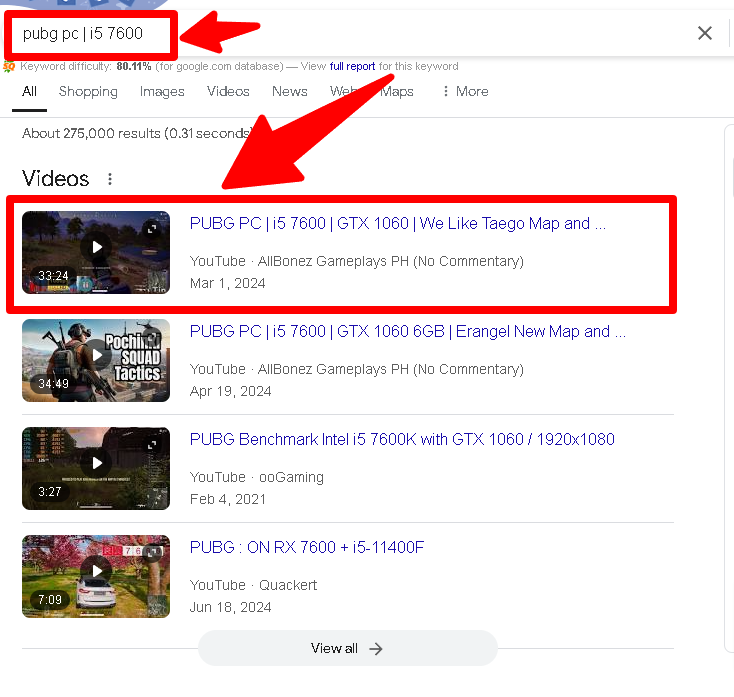This screenshot has width=734, height=697.
Task: Switch to the Shopping tab
Action: click(x=88, y=91)
